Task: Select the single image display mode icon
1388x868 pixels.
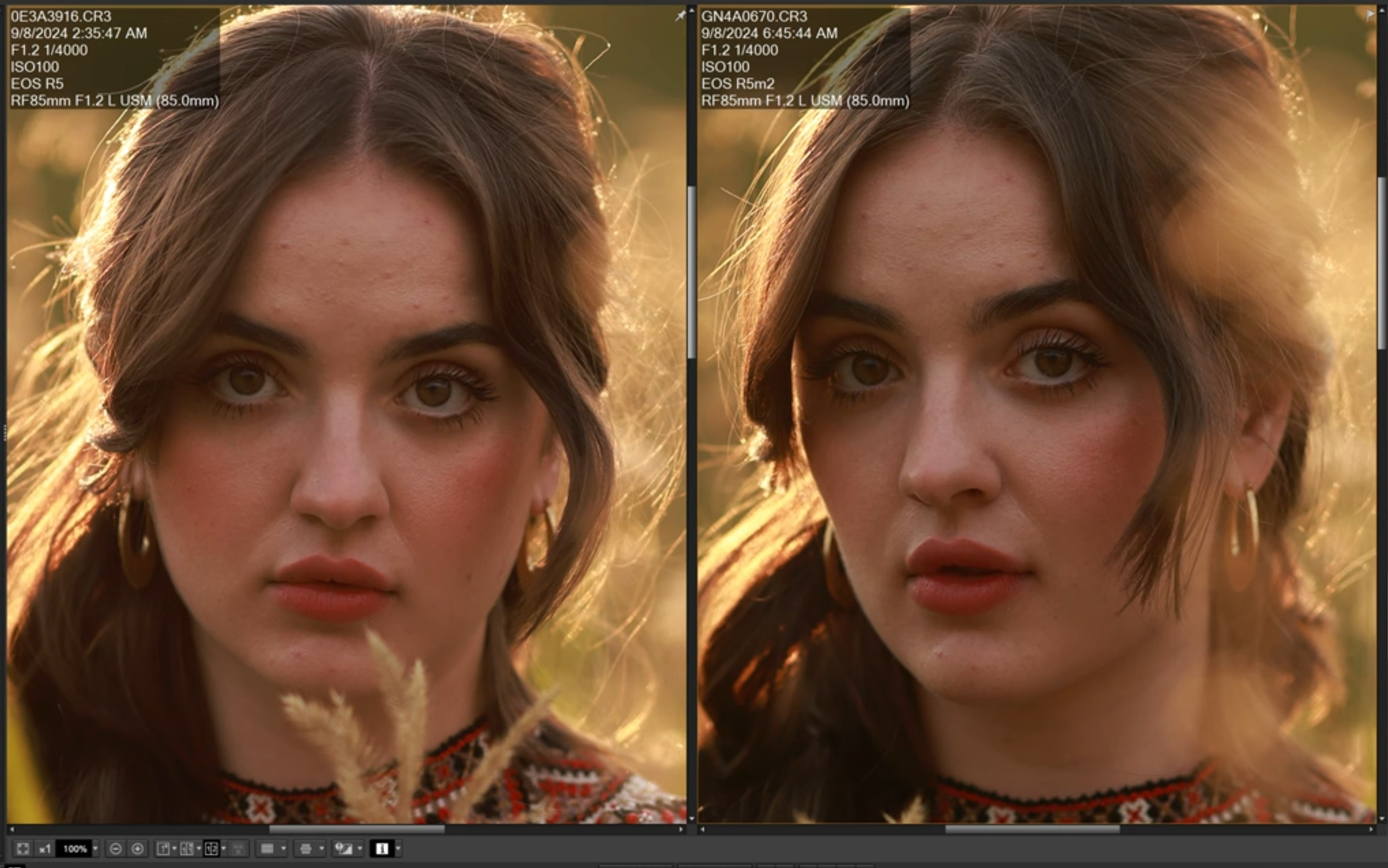Action: click(x=164, y=848)
